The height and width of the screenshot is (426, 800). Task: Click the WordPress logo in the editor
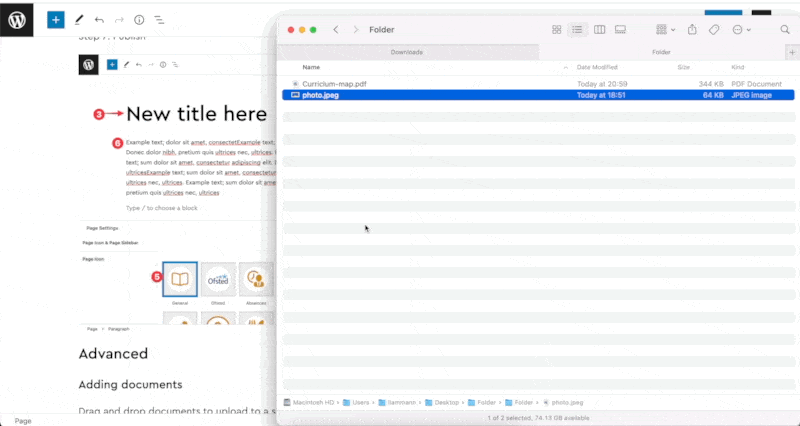click(18, 19)
